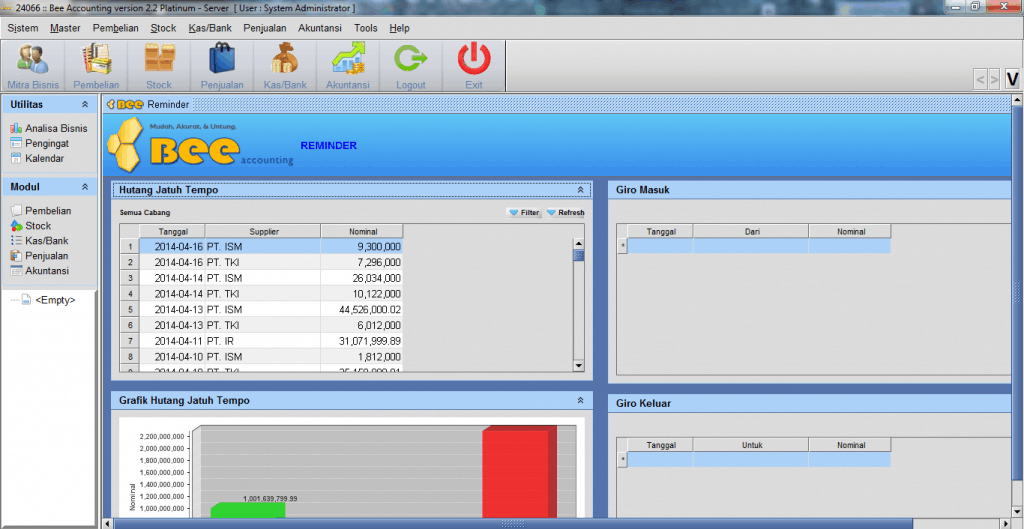Click the Filter button
Image resolution: width=1024 pixels, height=529 pixels.
pos(524,212)
